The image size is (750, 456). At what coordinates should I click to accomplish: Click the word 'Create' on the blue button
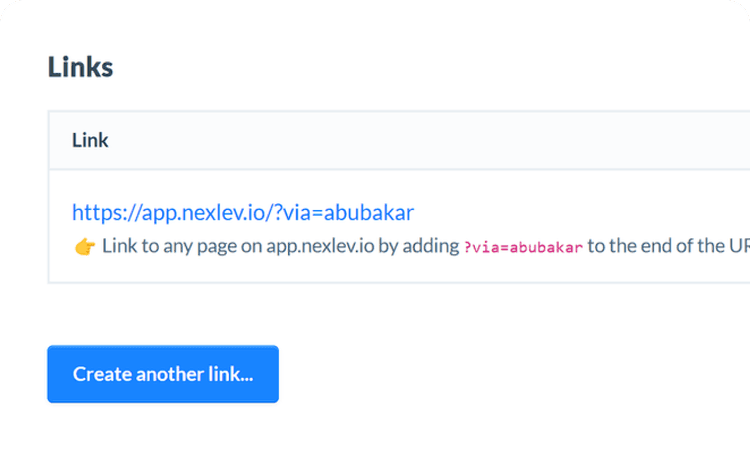(102, 374)
